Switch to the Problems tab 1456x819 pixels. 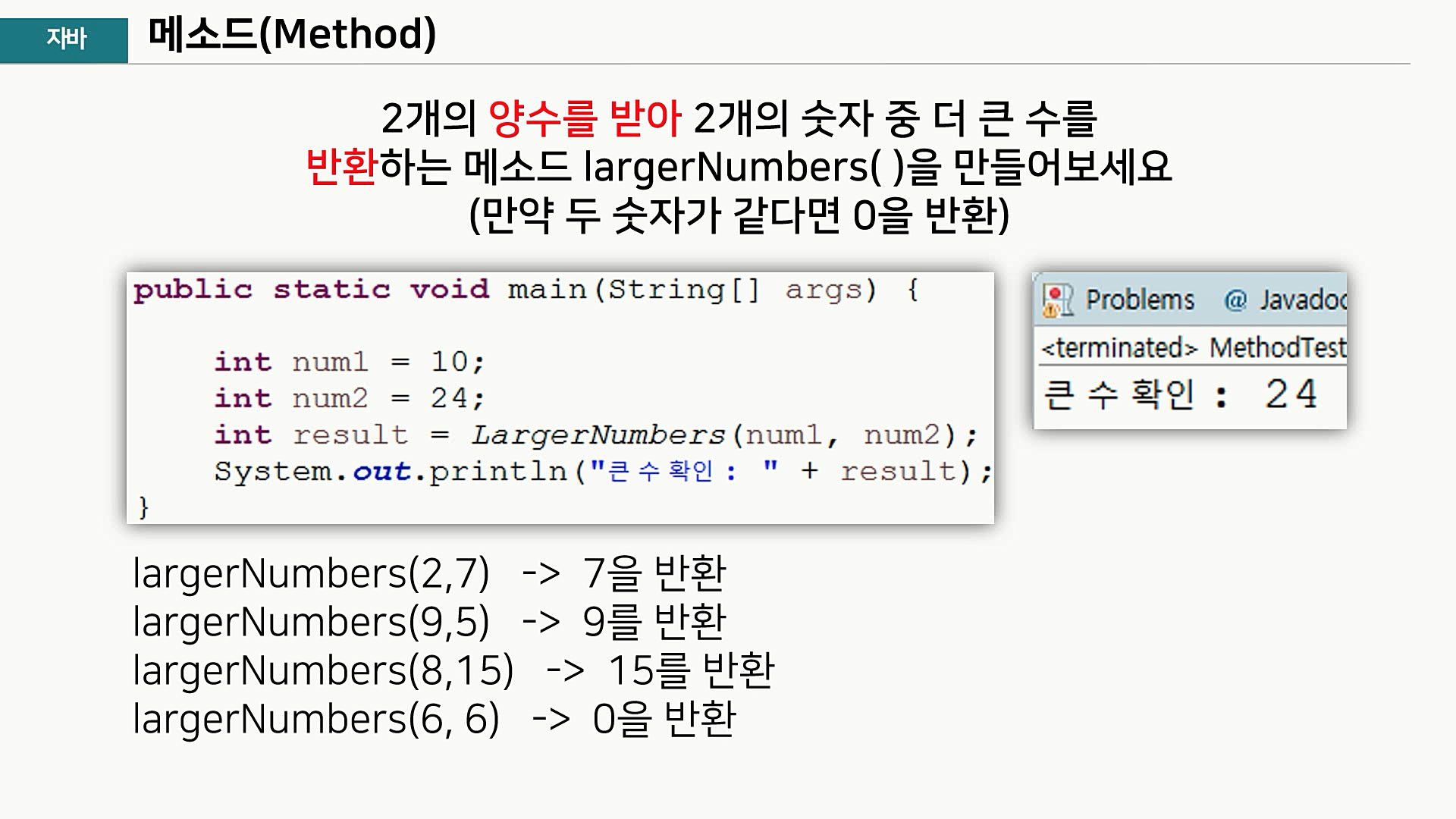pos(1139,300)
